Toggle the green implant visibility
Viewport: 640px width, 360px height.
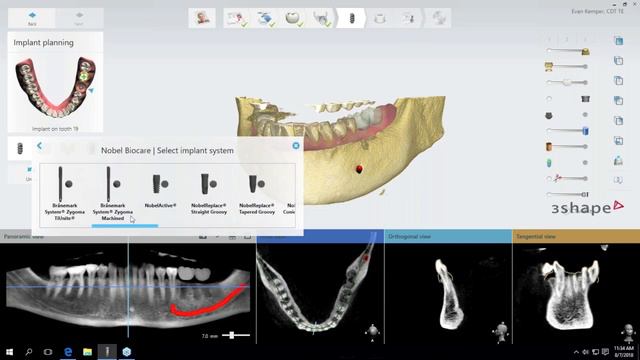pos(549,163)
